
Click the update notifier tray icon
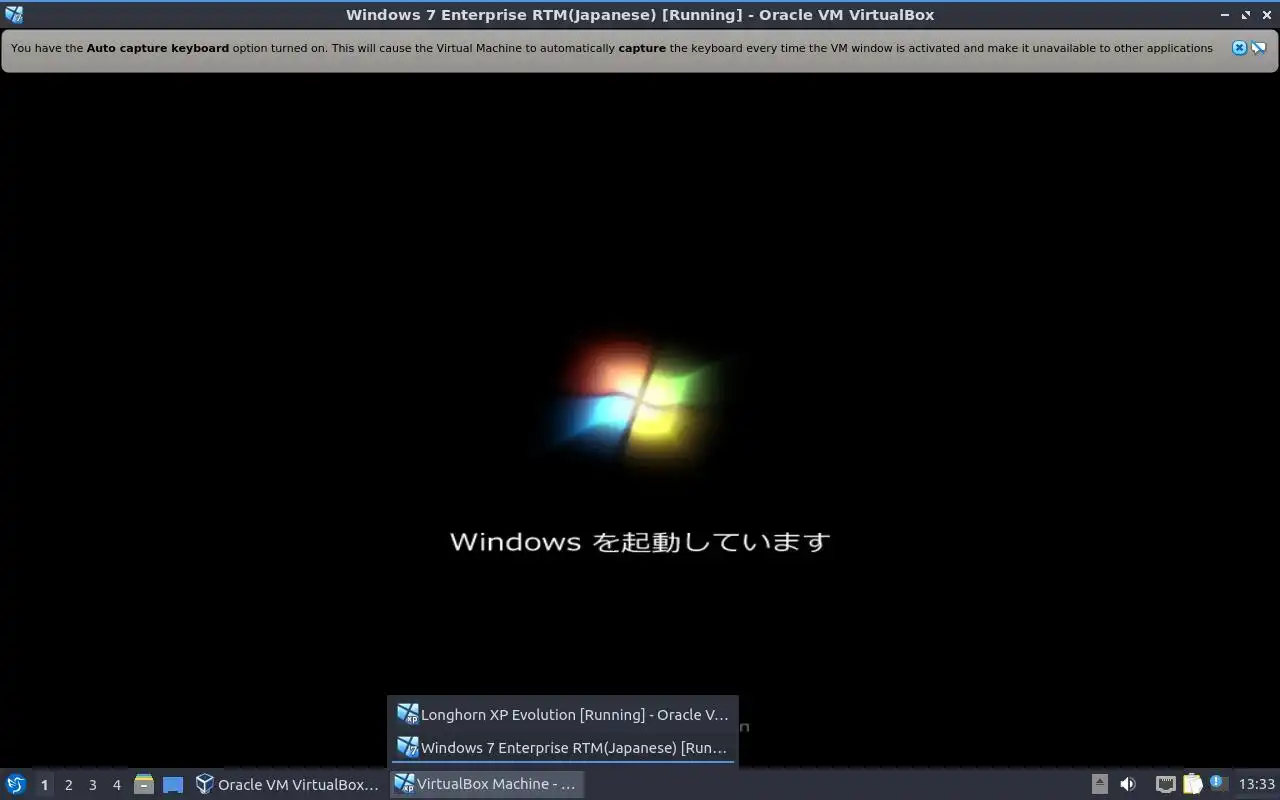click(1218, 783)
